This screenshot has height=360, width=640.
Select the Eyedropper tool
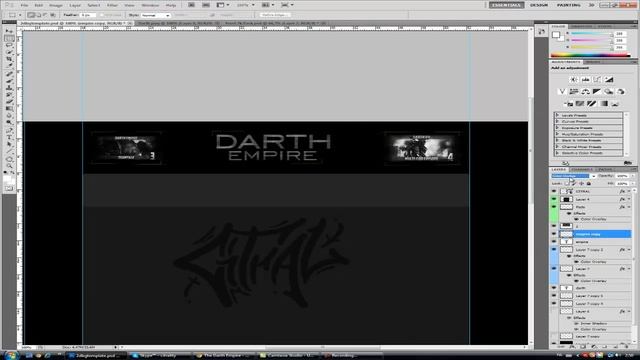(x=9, y=66)
